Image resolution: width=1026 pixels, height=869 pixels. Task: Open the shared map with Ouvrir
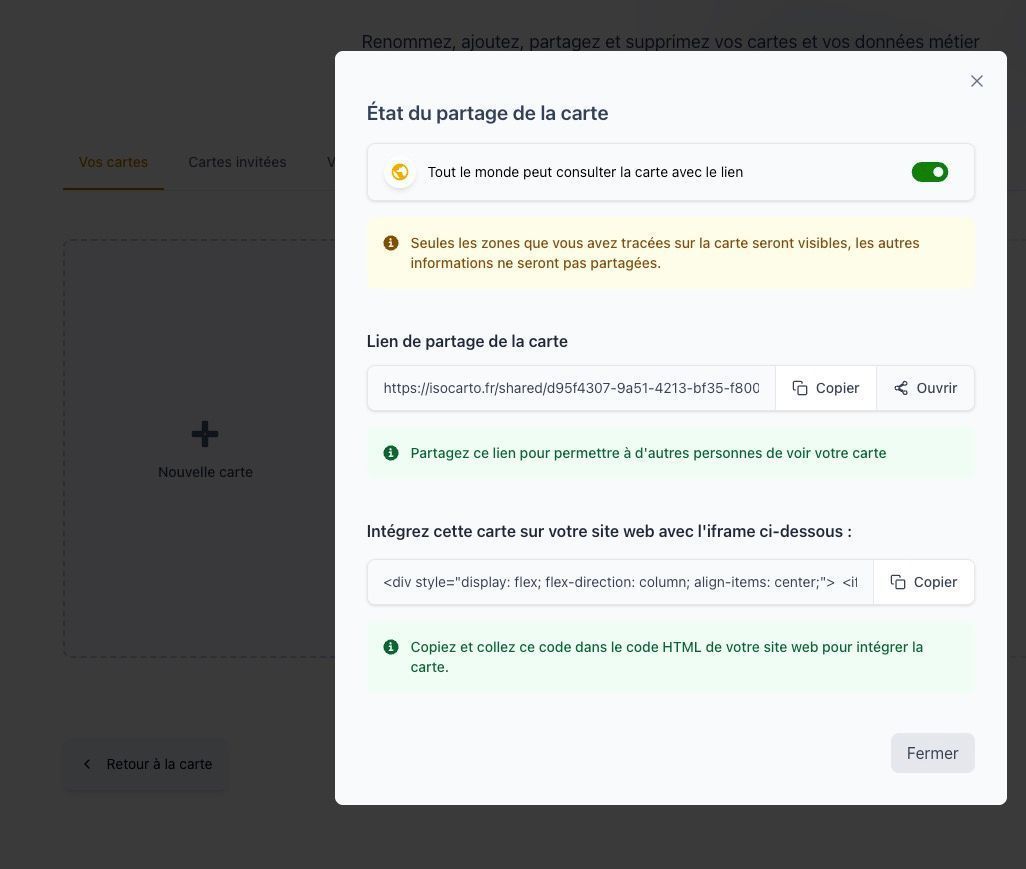[x=924, y=388]
